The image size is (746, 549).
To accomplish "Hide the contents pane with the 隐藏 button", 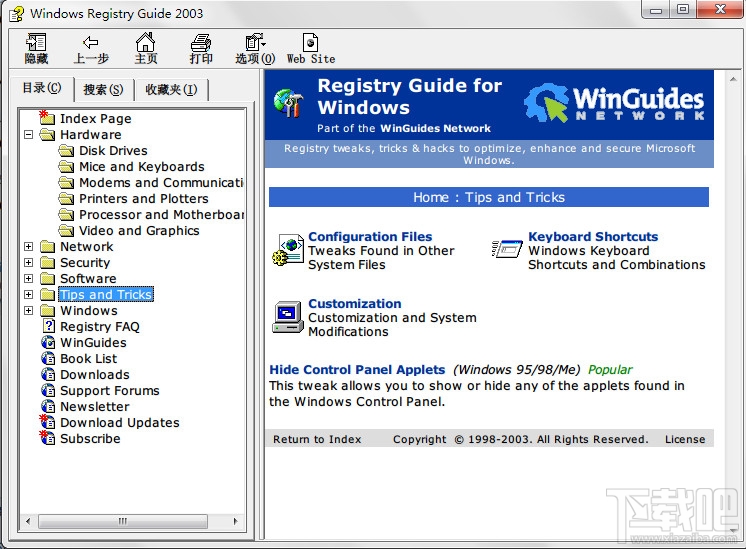I will [x=36, y=49].
